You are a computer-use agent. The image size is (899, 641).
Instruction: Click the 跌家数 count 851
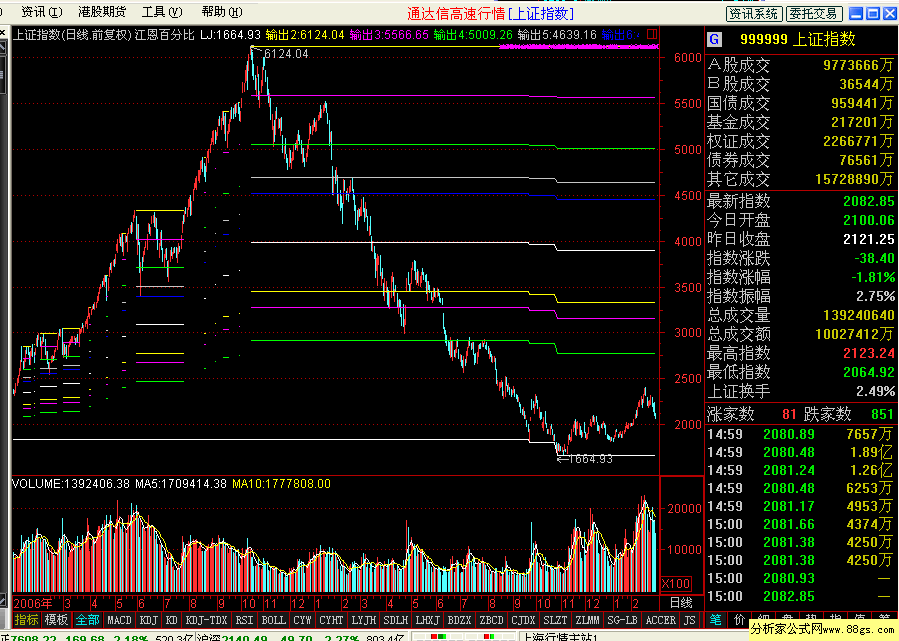[882, 414]
